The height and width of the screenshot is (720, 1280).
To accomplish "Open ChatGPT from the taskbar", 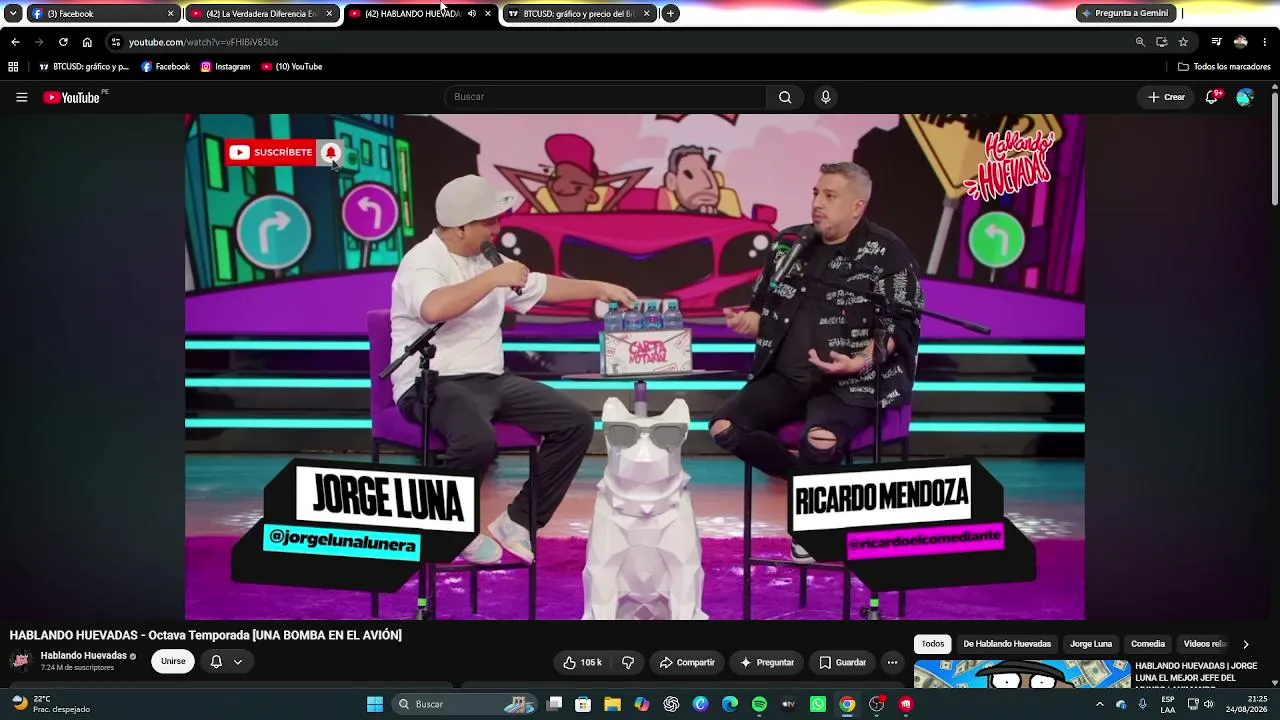I will coord(671,704).
